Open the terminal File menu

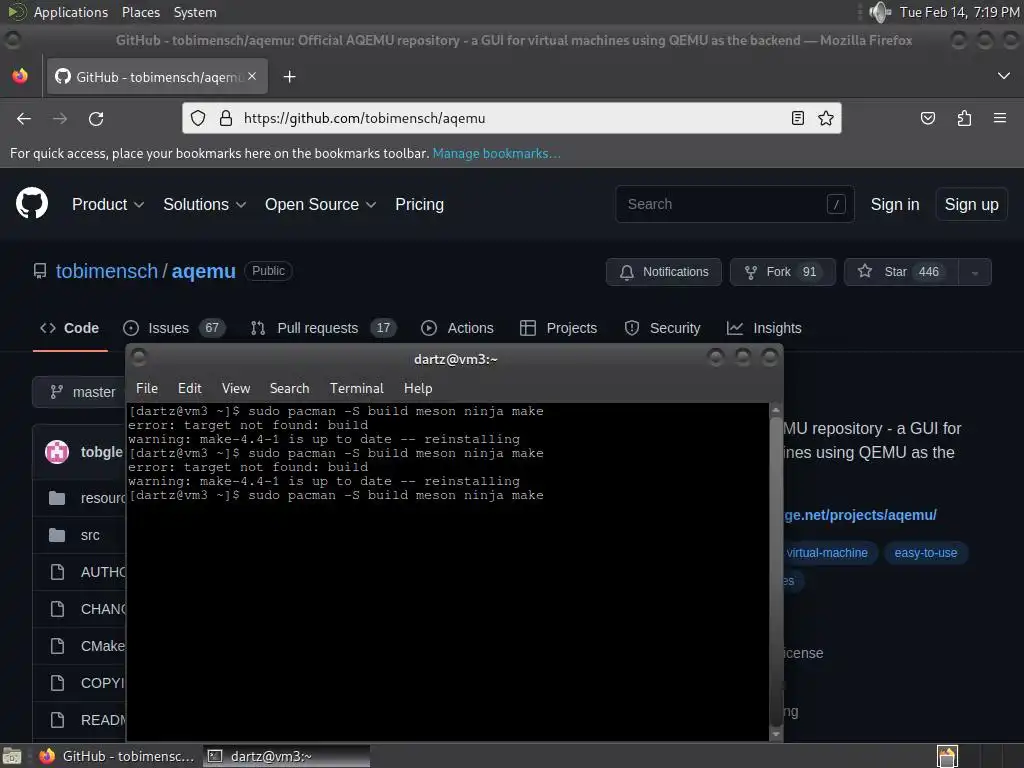[147, 389]
